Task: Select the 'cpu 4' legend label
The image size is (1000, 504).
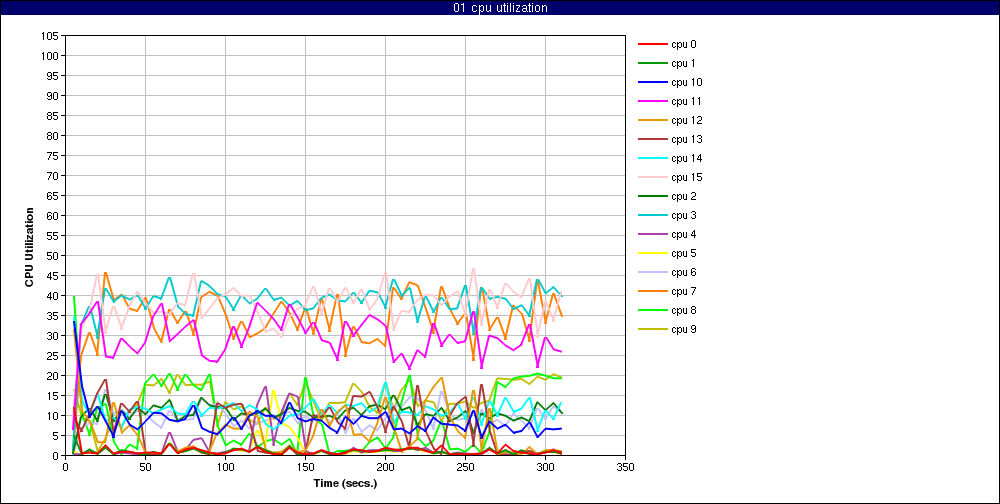Action: [x=683, y=234]
